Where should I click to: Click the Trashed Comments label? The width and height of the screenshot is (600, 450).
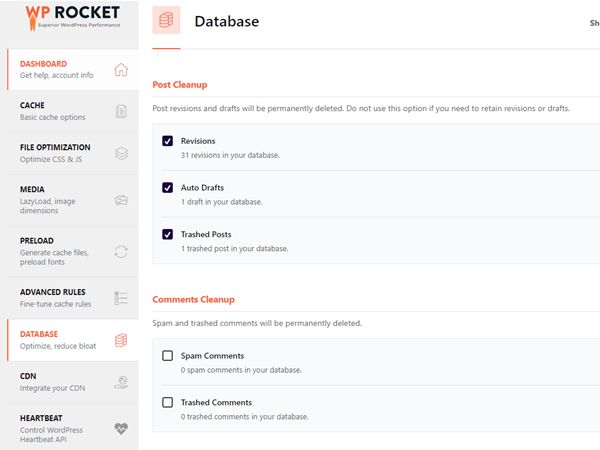pos(216,403)
